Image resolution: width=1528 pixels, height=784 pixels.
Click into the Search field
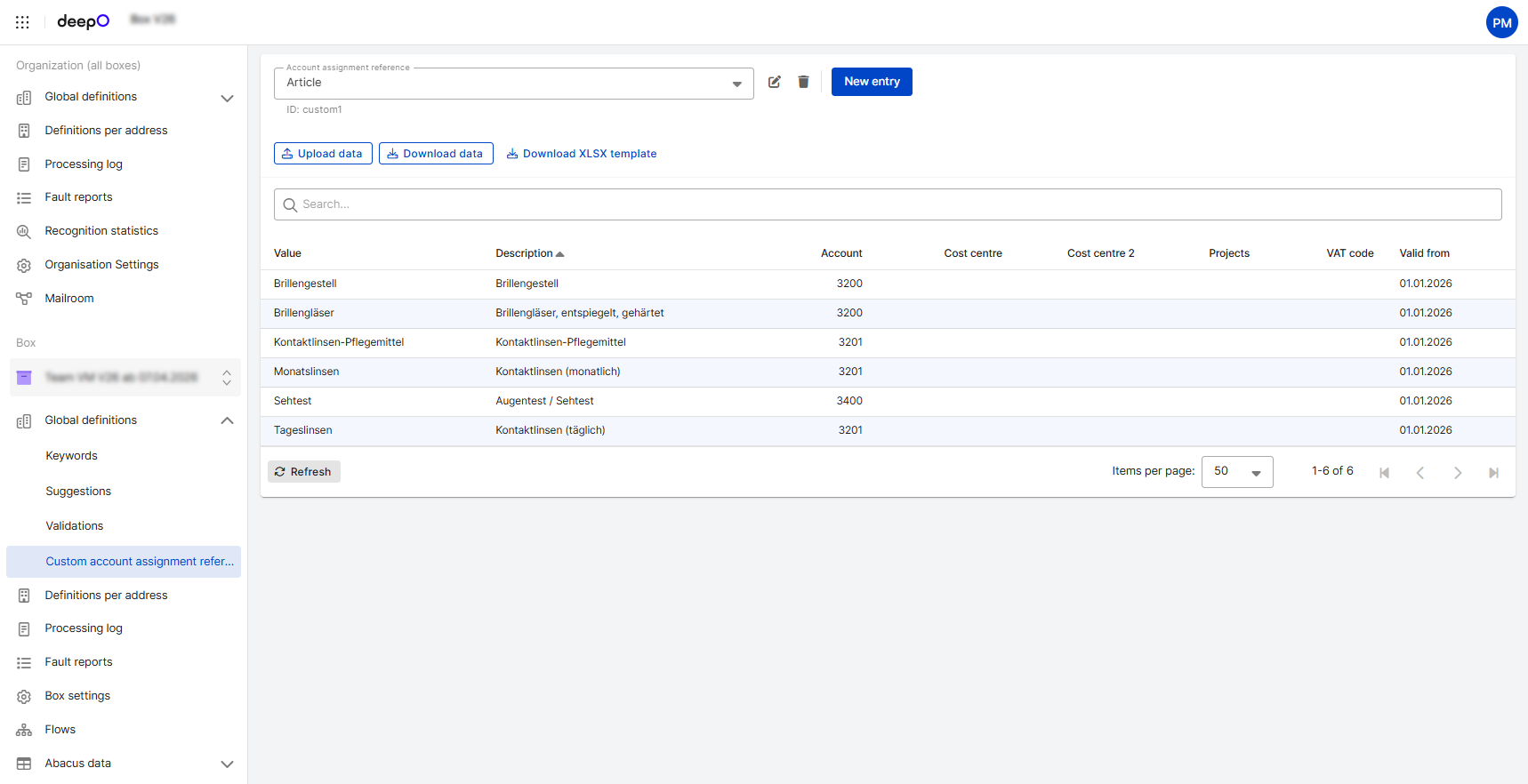[x=888, y=204]
